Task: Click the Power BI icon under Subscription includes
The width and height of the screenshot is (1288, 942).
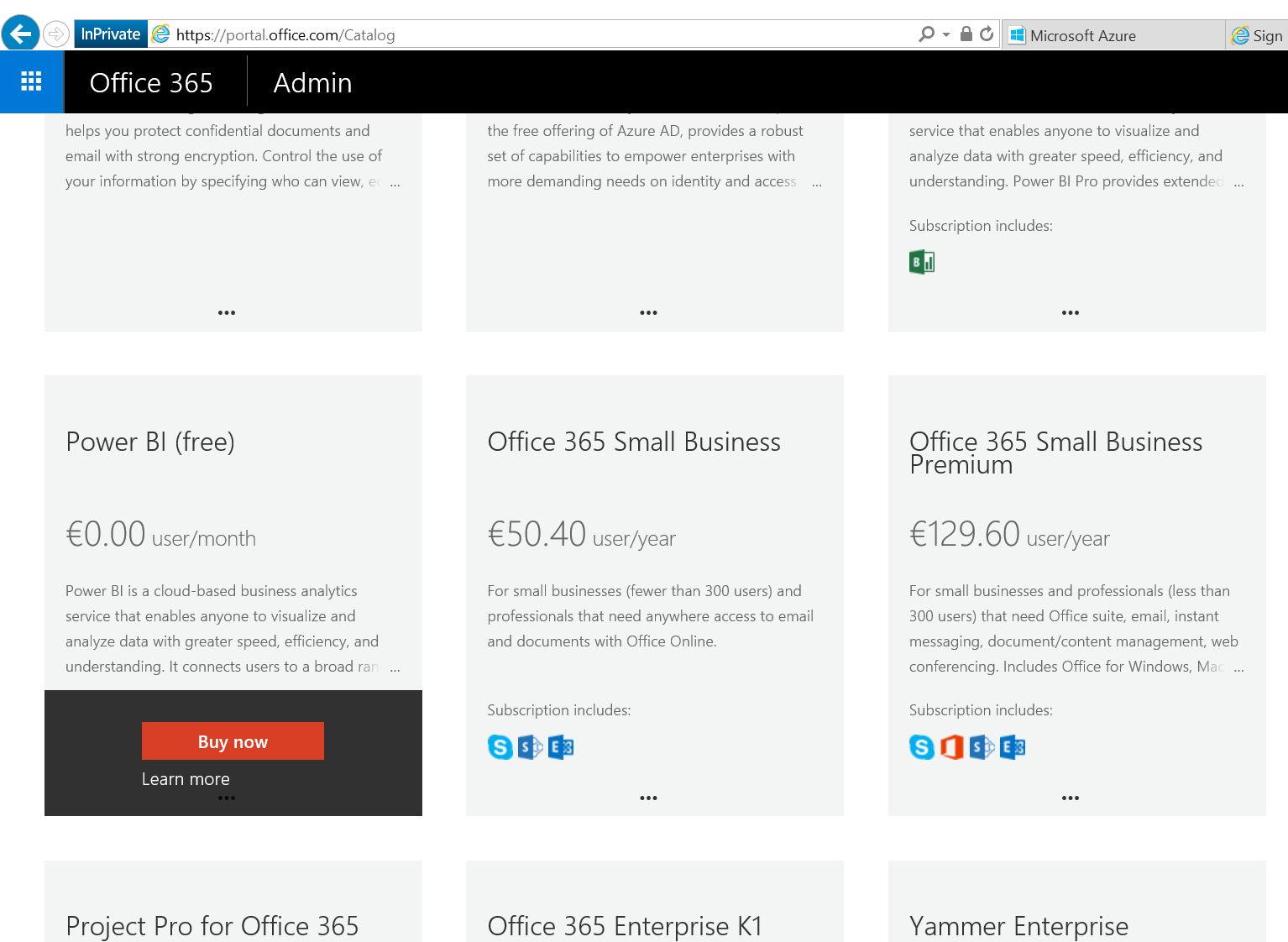Action: tap(922, 262)
